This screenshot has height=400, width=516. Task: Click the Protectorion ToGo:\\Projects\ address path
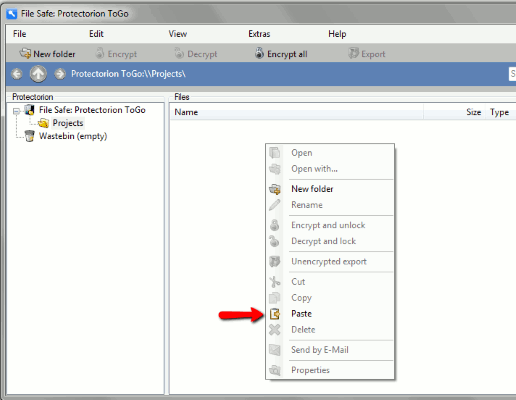[128, 74]
